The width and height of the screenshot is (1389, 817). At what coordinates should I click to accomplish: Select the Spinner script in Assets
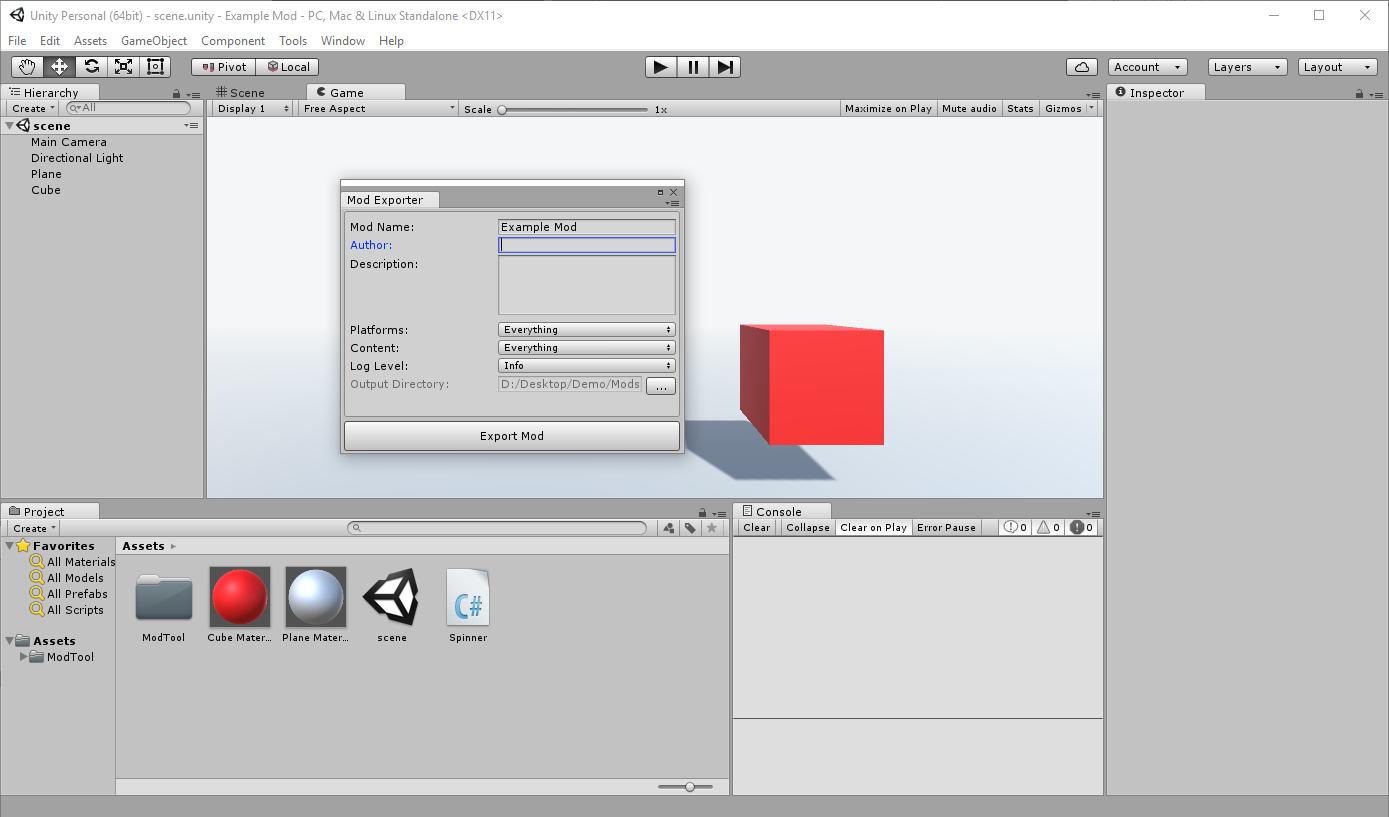(x=467, y=597)
